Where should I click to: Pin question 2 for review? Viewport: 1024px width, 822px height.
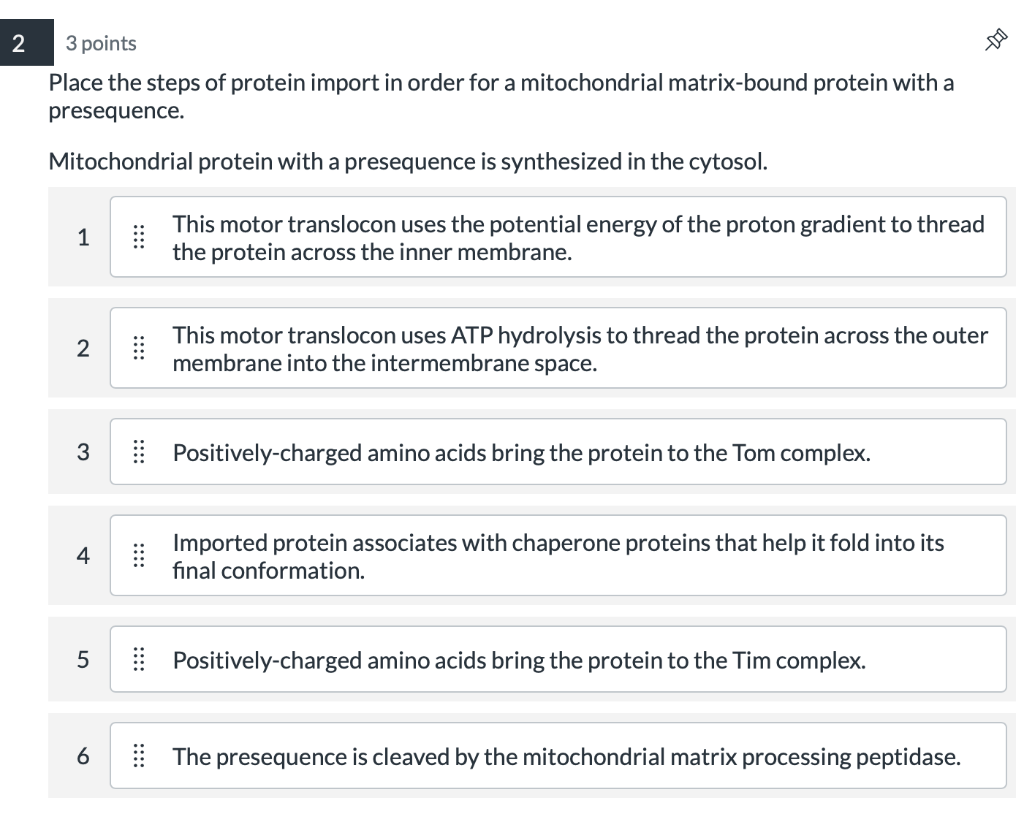pyautogui.click(x=995, y=40)
